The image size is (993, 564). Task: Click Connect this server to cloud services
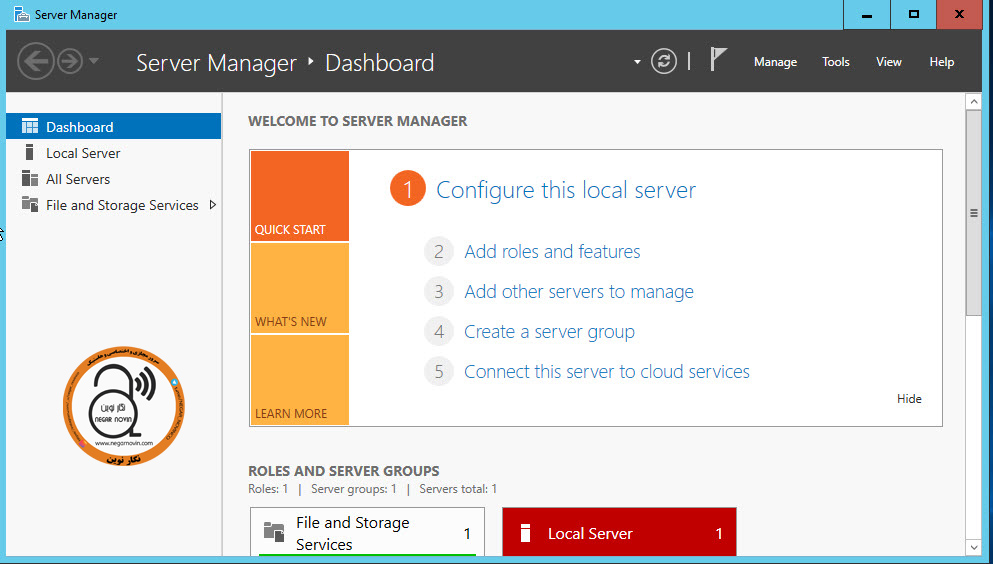pyautogui.click(x=607, y=372)
